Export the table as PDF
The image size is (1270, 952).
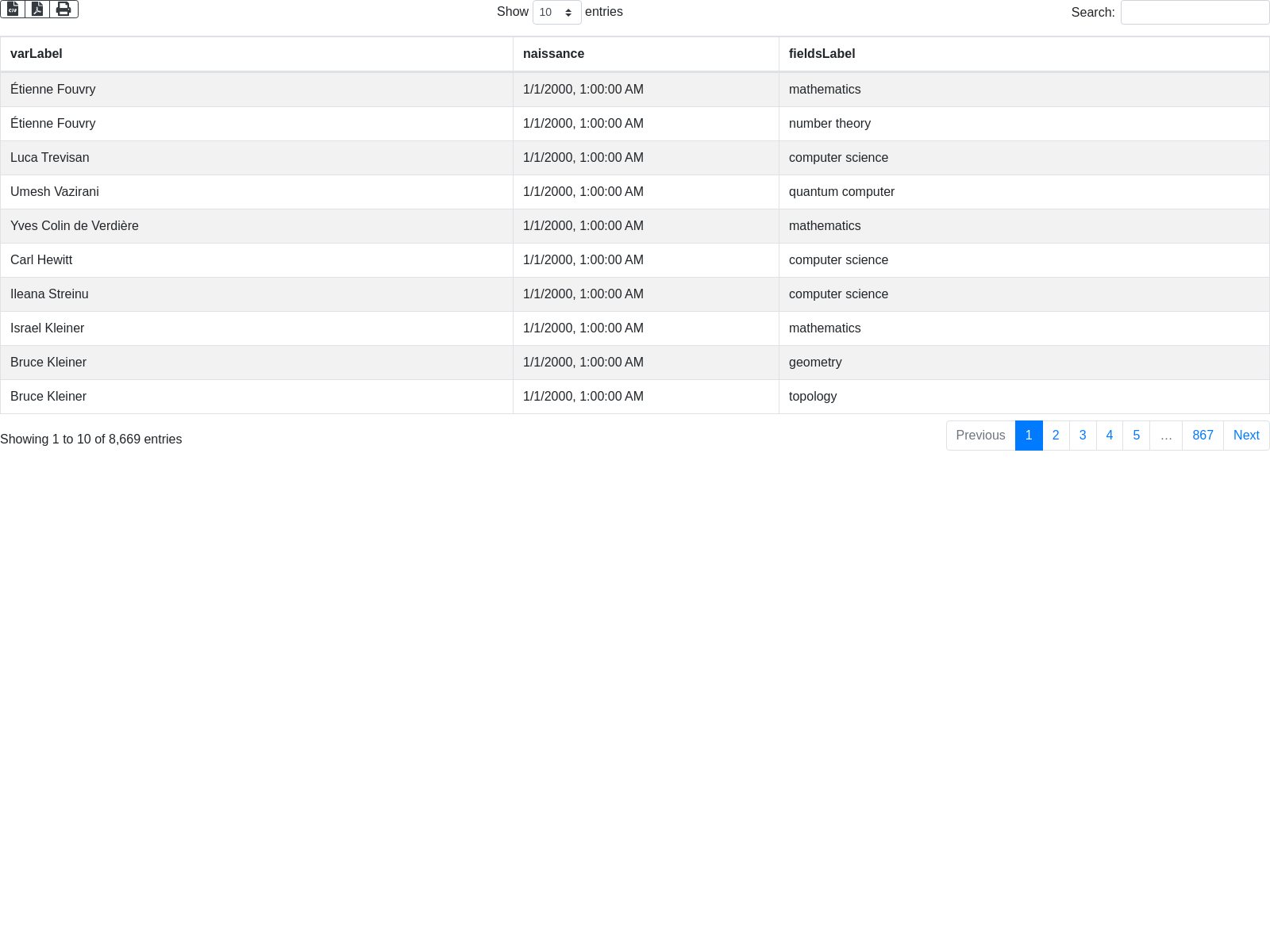click(37, 9)
